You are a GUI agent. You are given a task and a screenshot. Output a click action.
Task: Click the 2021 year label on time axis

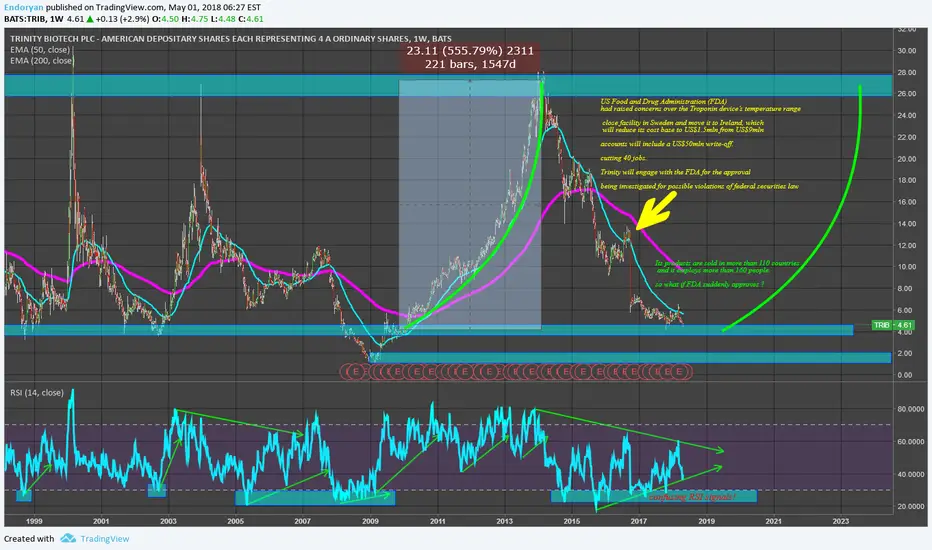point(773,521)
